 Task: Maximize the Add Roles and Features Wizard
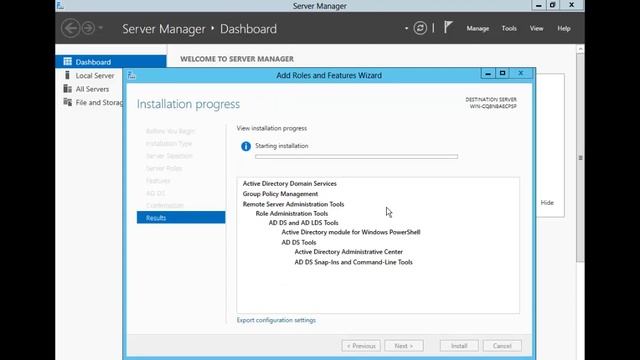coord(502,73)
